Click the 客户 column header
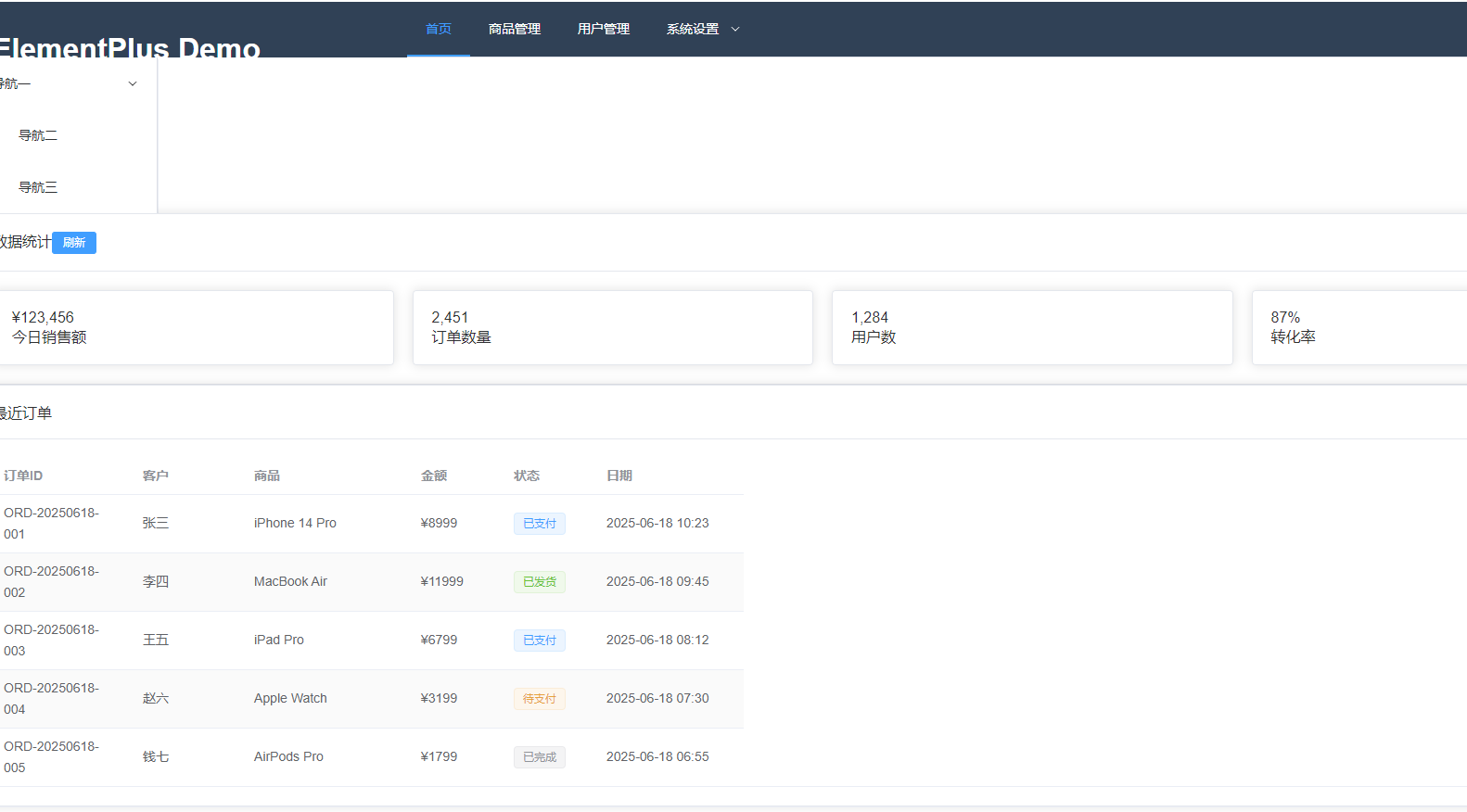The width and height of the screenshot is (1467, 812). pyautogui.click(x=156, y=476)
